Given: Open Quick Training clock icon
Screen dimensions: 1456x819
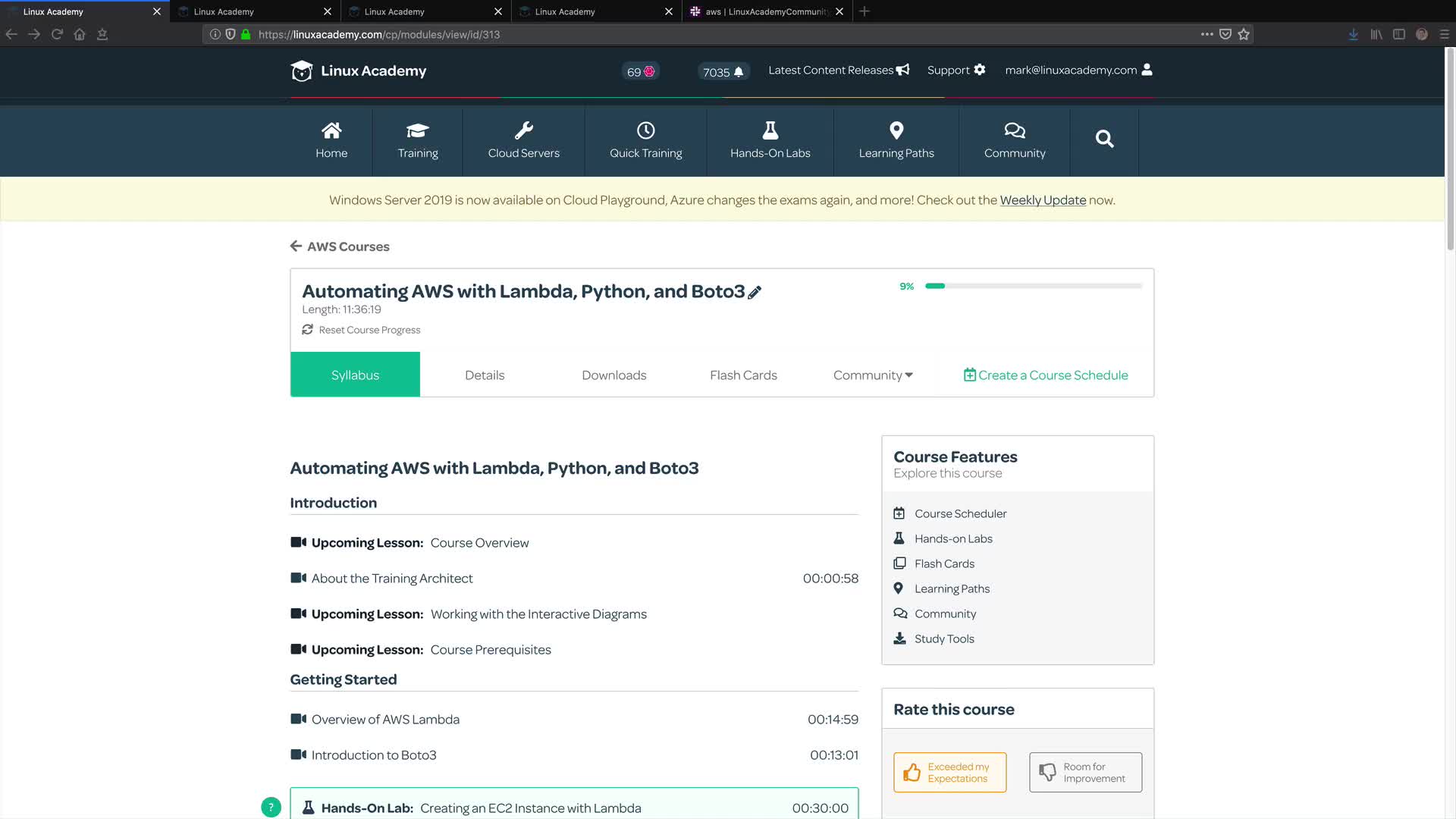Looking at the screenshot, I should 645,130.
